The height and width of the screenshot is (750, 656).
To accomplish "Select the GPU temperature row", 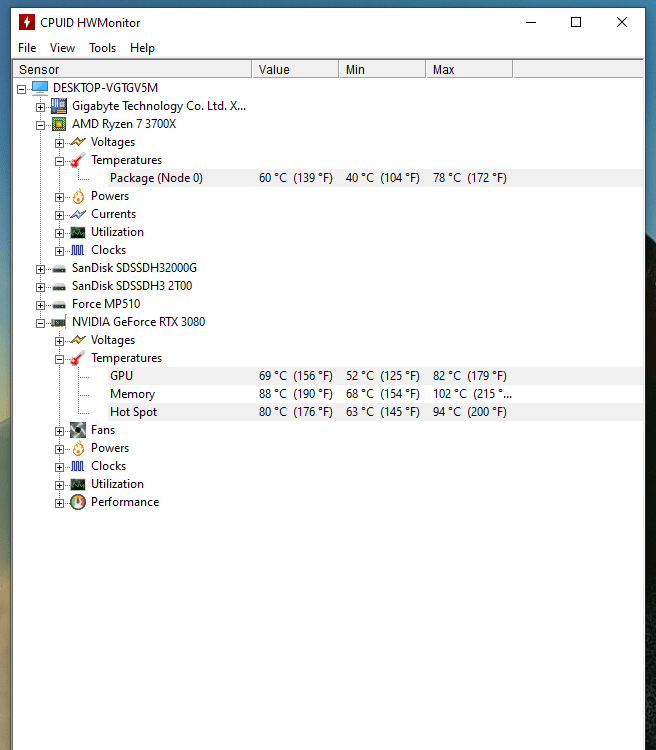I will pos(376,376).
